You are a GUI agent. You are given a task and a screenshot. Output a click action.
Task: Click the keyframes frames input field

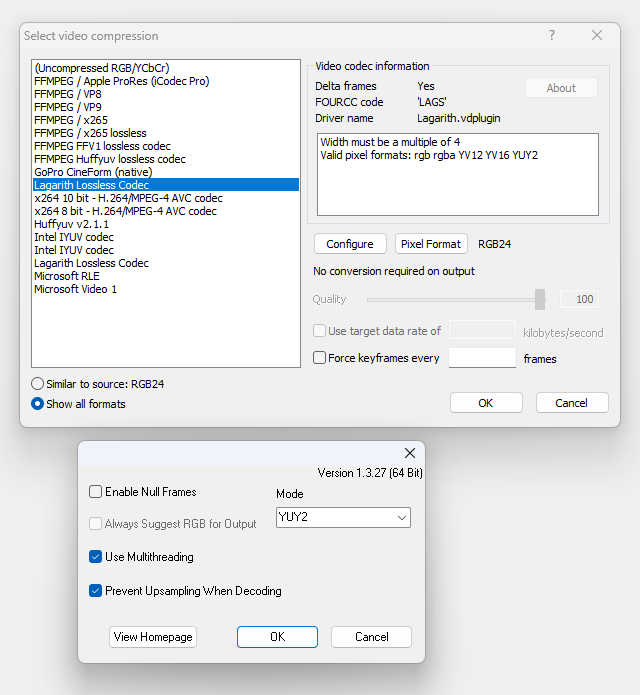(x=482, y=358)
